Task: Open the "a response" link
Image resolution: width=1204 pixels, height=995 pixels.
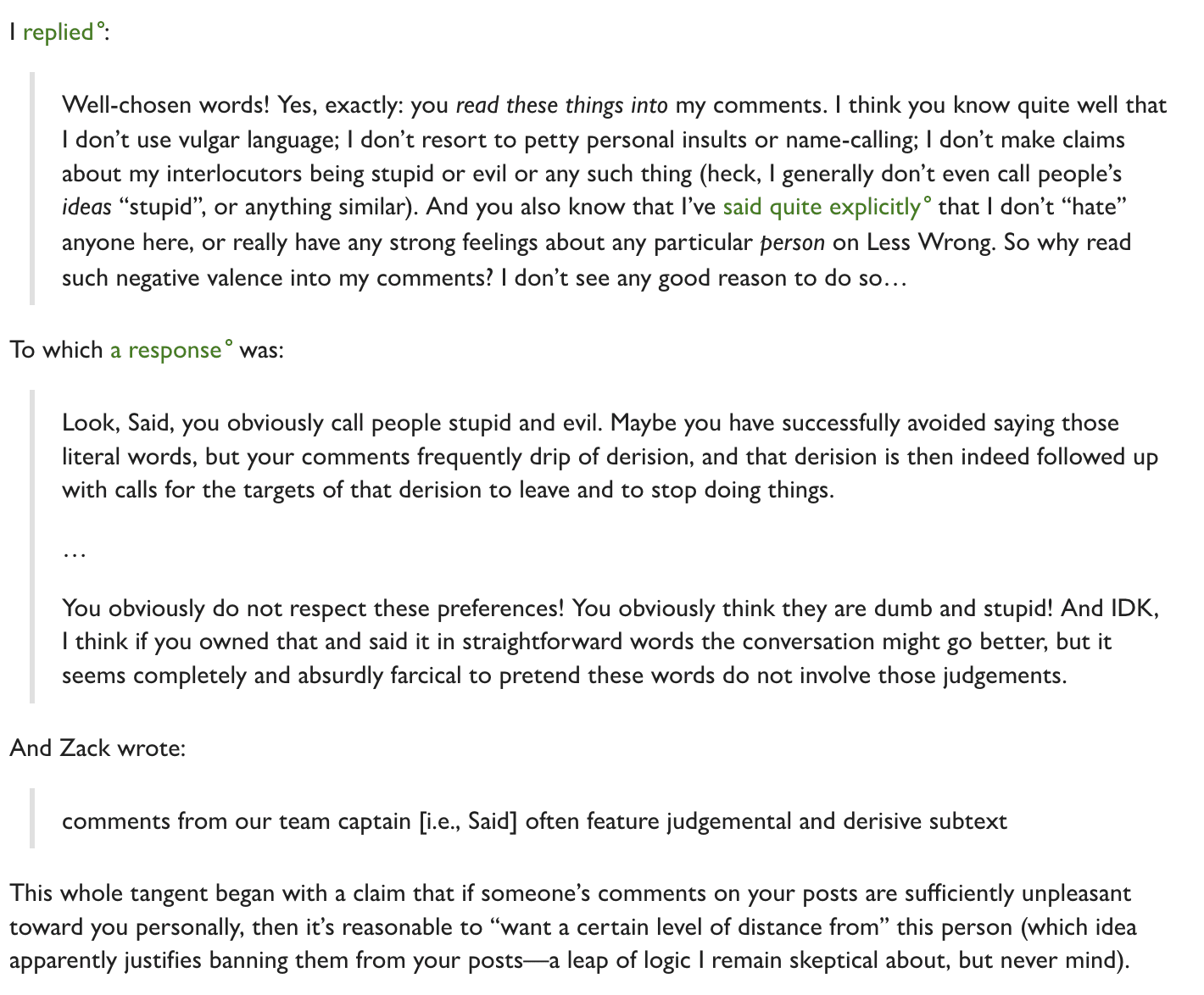Action: [x=165, y=350]
